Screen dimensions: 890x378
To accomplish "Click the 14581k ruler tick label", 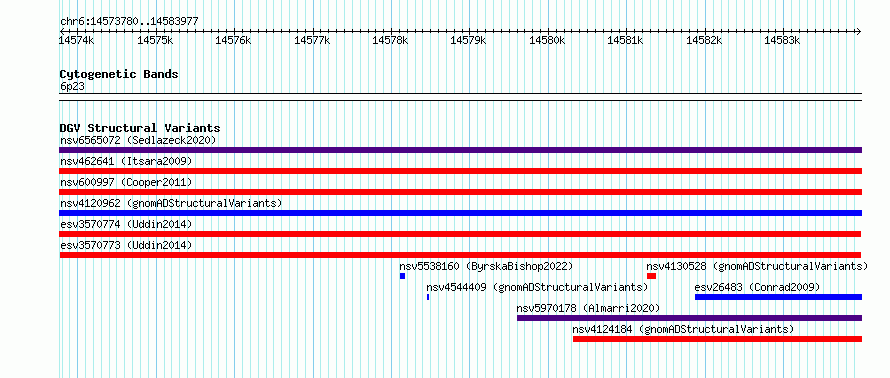I will [625, 40].
